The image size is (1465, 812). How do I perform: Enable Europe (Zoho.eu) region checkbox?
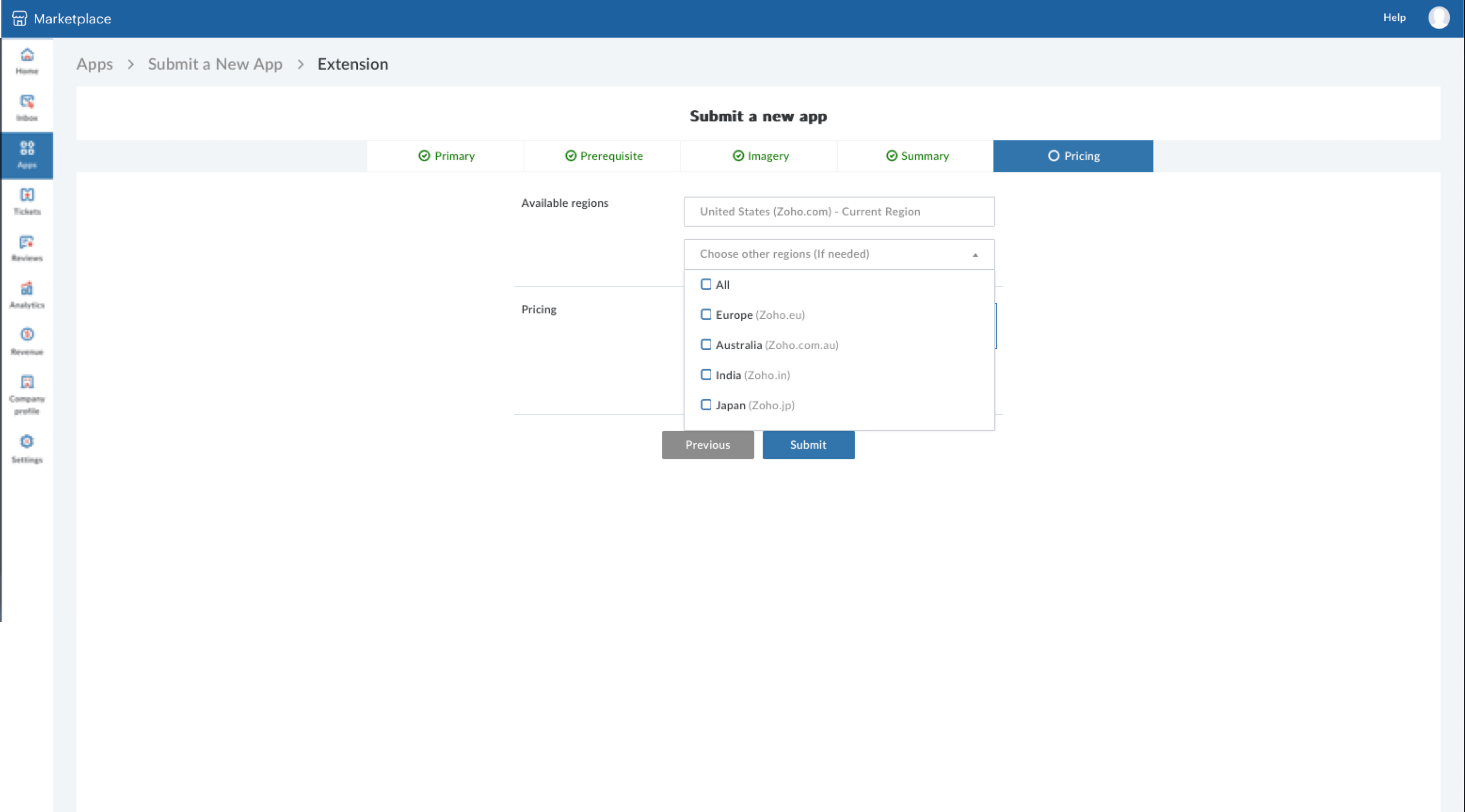(706, 315)
